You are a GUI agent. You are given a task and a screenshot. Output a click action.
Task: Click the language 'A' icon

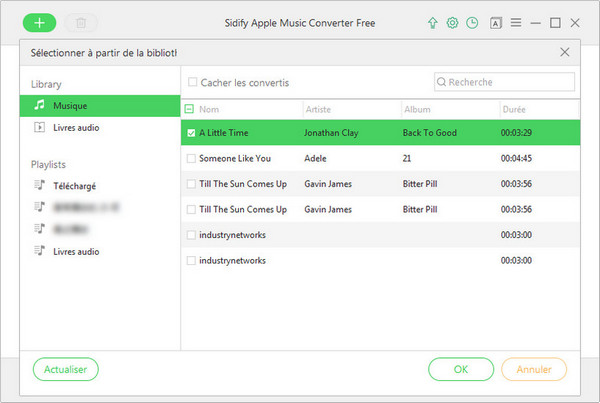click(x=495, y=22)
